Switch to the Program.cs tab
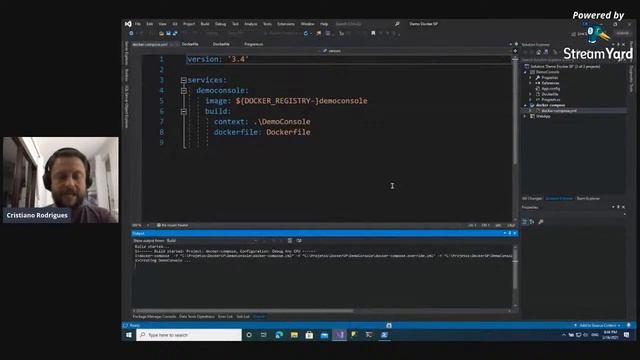This screenshot has height=360, width=640. (254, 44)
